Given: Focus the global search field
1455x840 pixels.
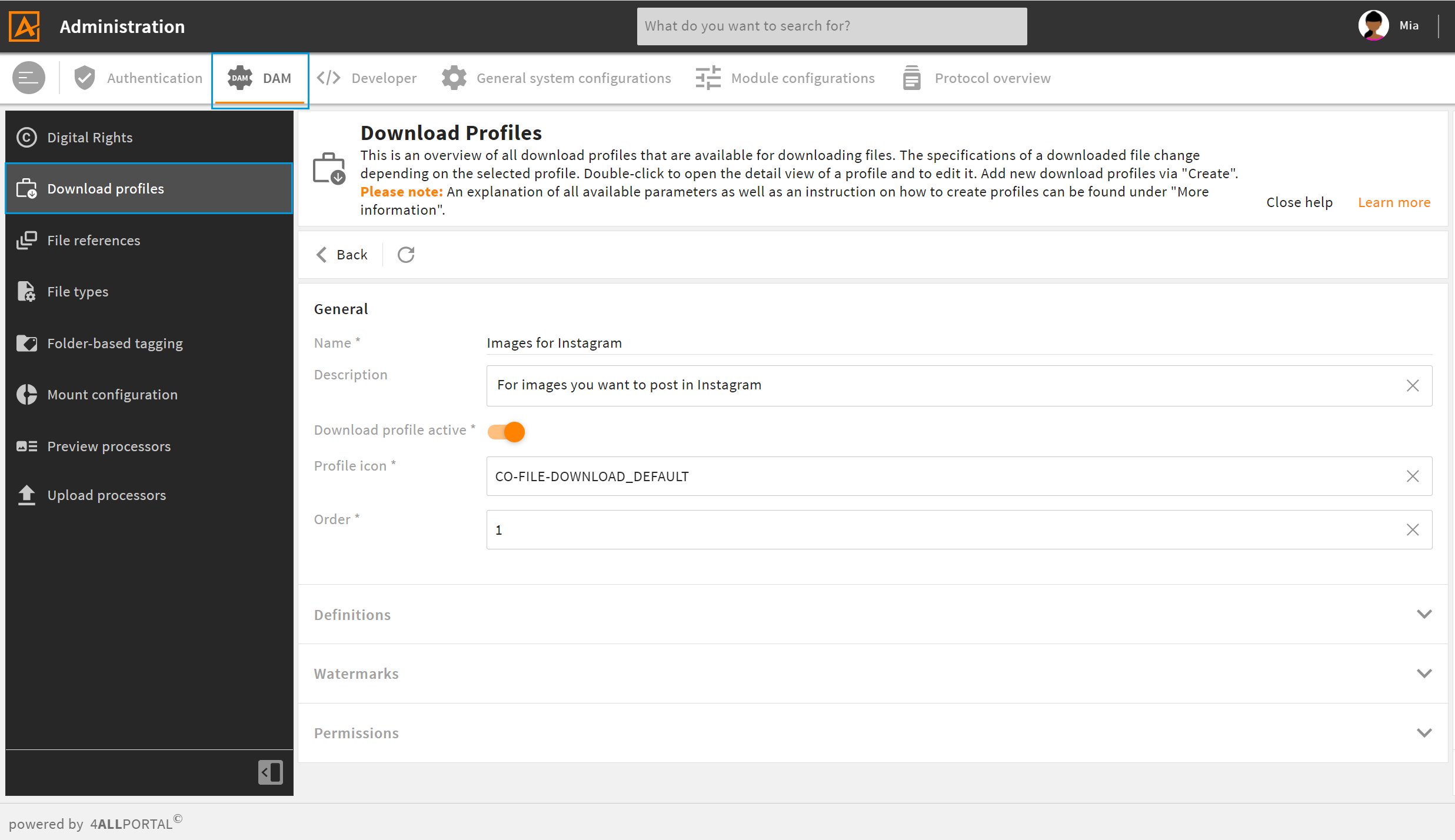Looking at the screenshot, I should [x=832, y=26].
